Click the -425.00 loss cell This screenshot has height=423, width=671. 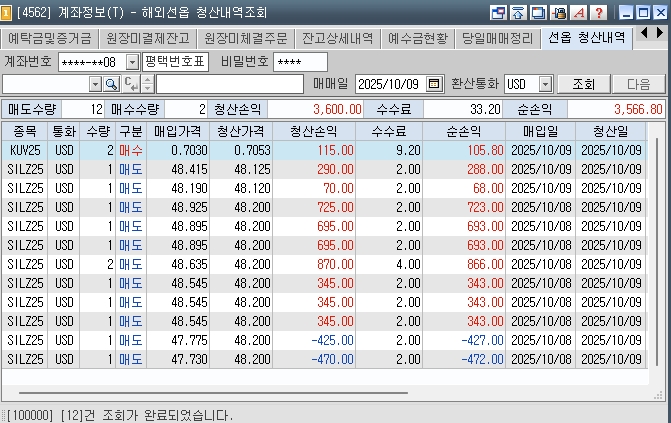[314, 340]
